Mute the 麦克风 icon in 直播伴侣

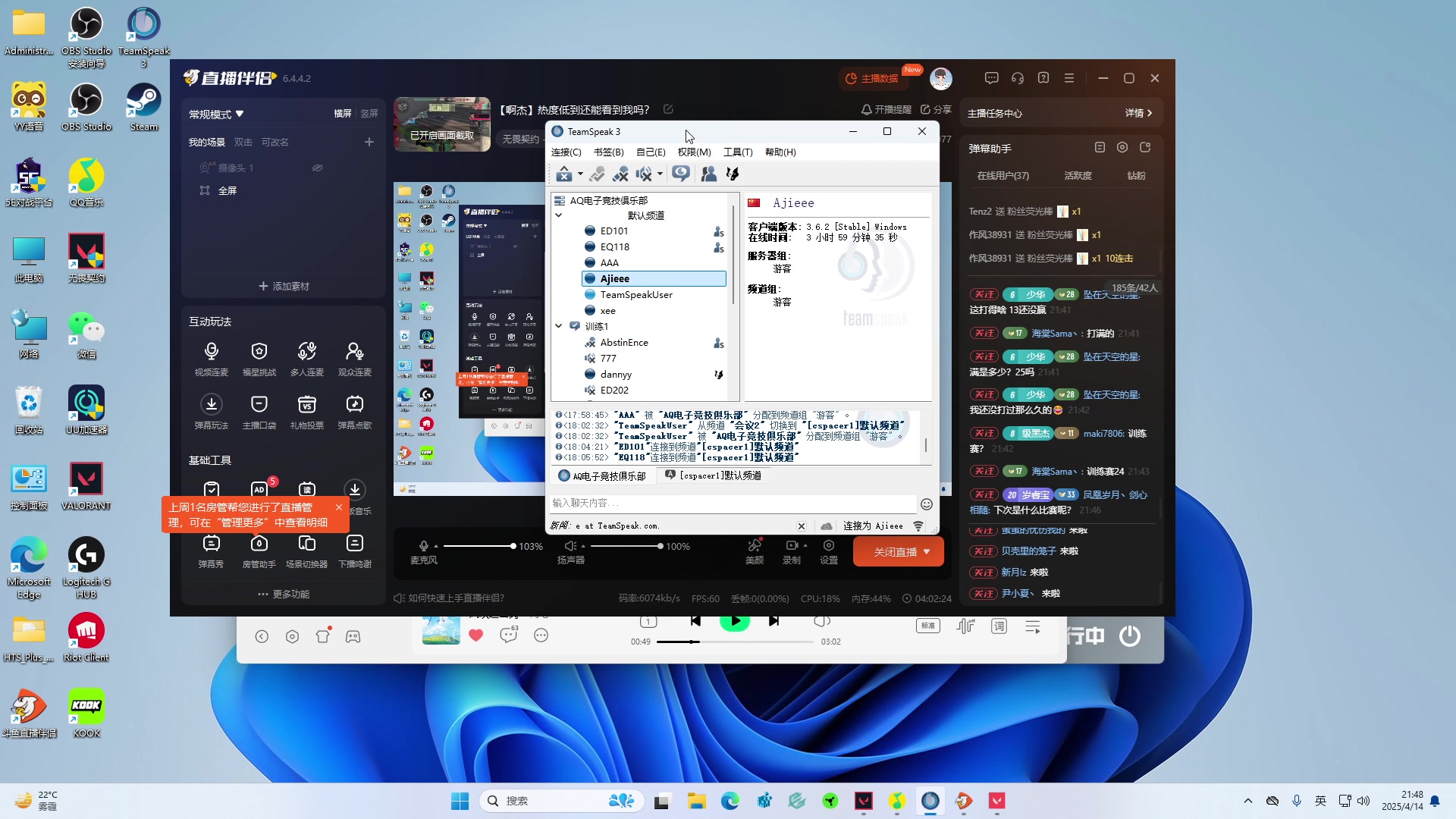(x=423, y=546)
